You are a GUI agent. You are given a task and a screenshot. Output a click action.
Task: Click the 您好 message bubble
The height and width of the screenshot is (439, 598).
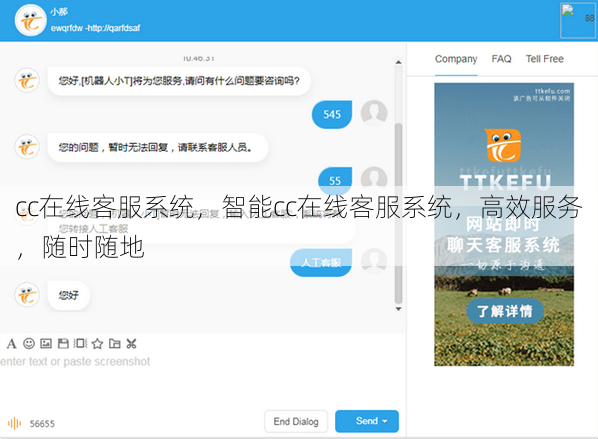pos(69,295)
